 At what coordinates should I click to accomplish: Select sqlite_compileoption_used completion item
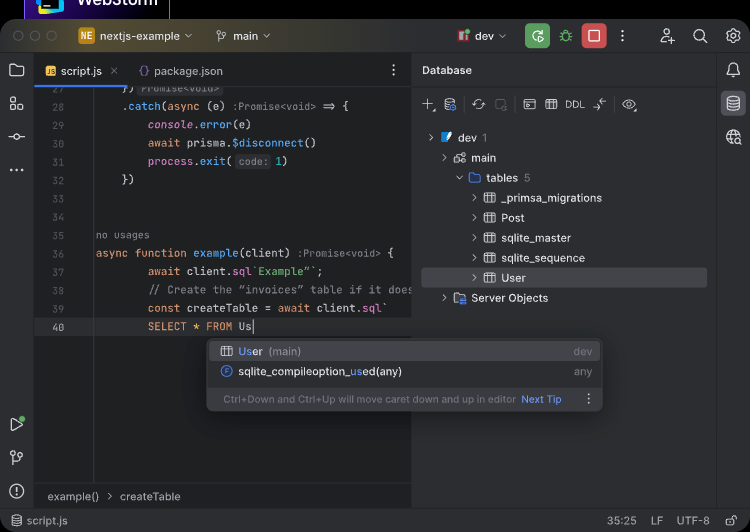click(405, 372)
